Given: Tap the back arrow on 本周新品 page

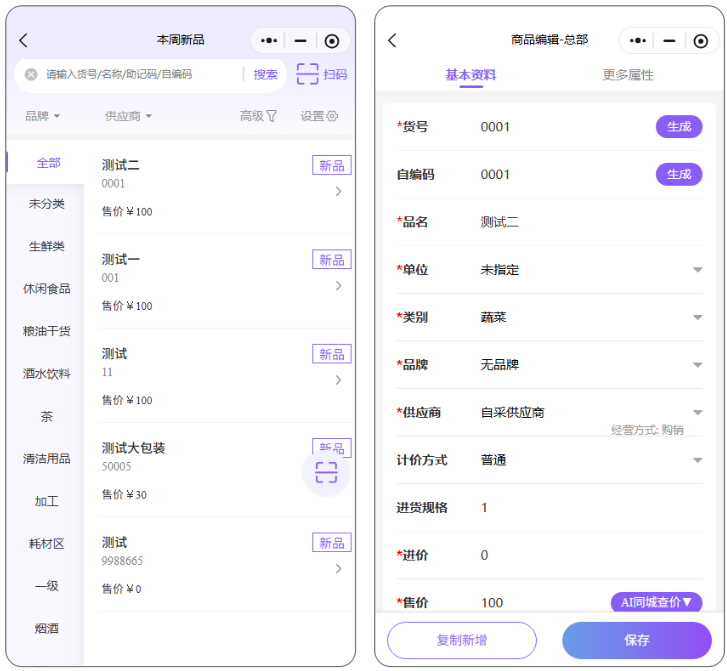Looking at the screenshot, I should 24,40.
